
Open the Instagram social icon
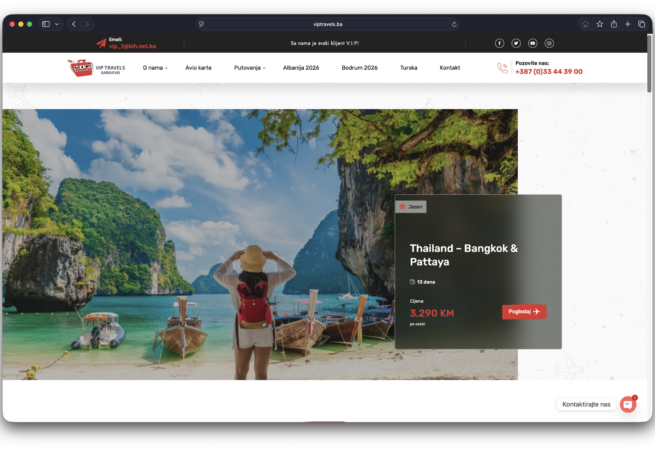(548, 43)
